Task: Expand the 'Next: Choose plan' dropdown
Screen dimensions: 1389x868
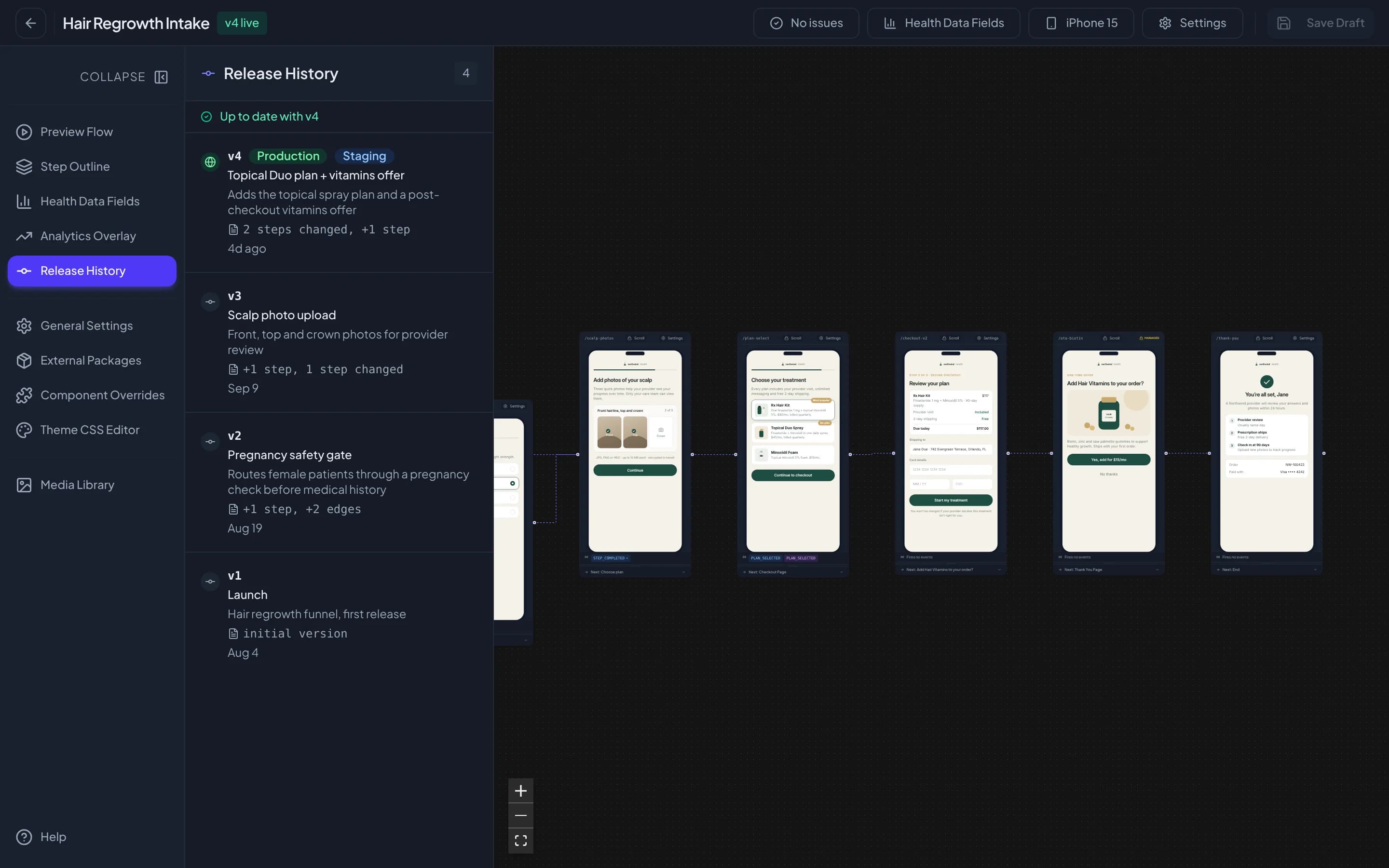Action: [635, 572]
